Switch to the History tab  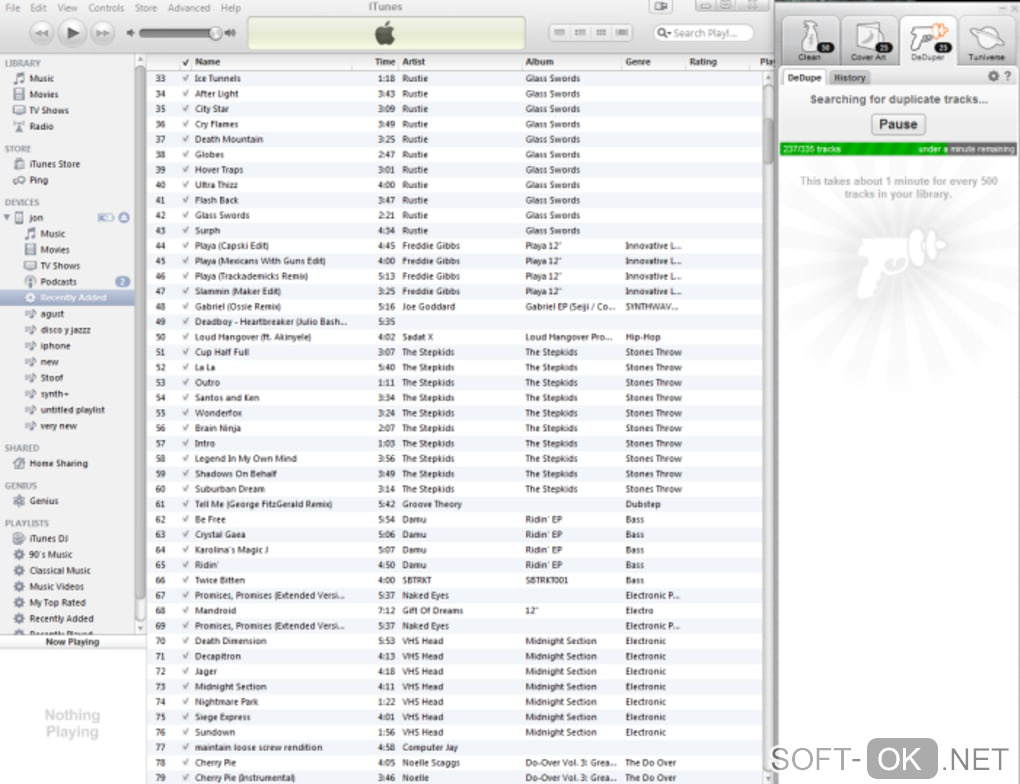(850, 77)
